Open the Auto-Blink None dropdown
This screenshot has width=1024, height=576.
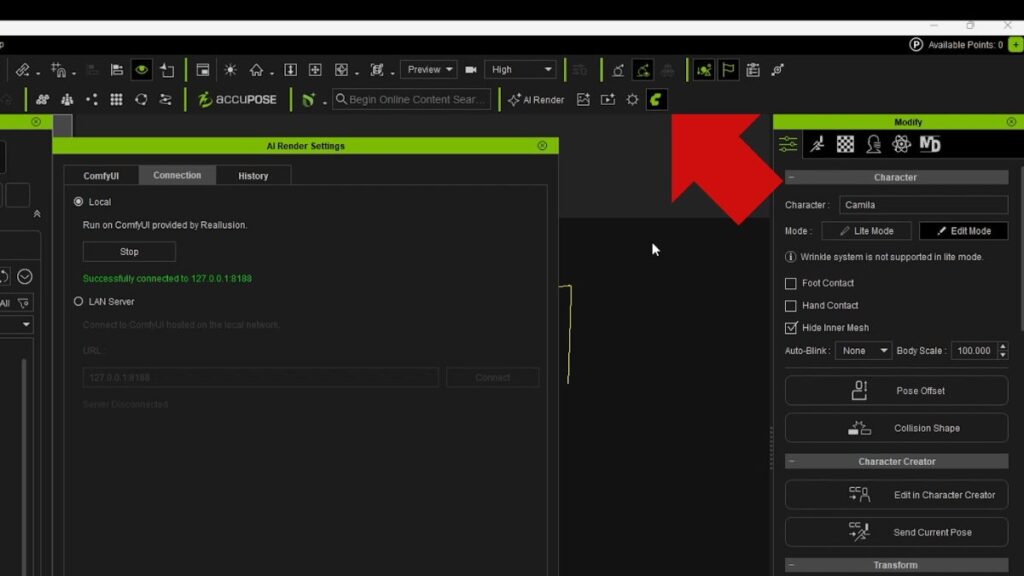(863, 351)
